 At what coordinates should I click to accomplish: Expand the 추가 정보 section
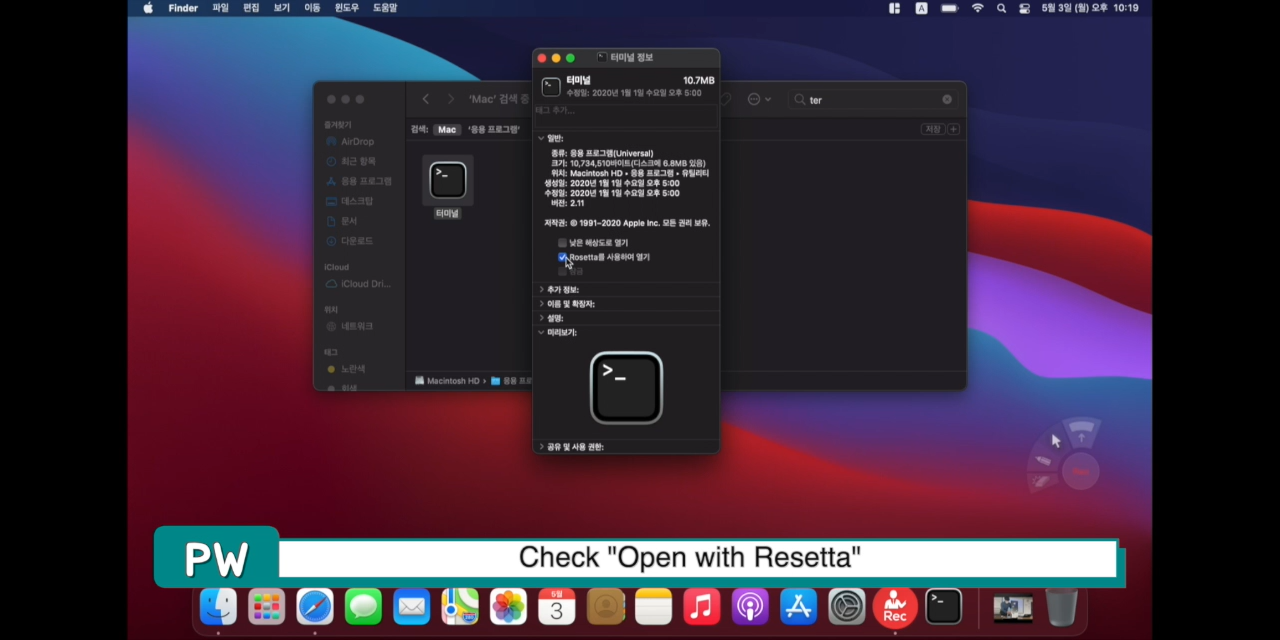(x=541, y=289)
